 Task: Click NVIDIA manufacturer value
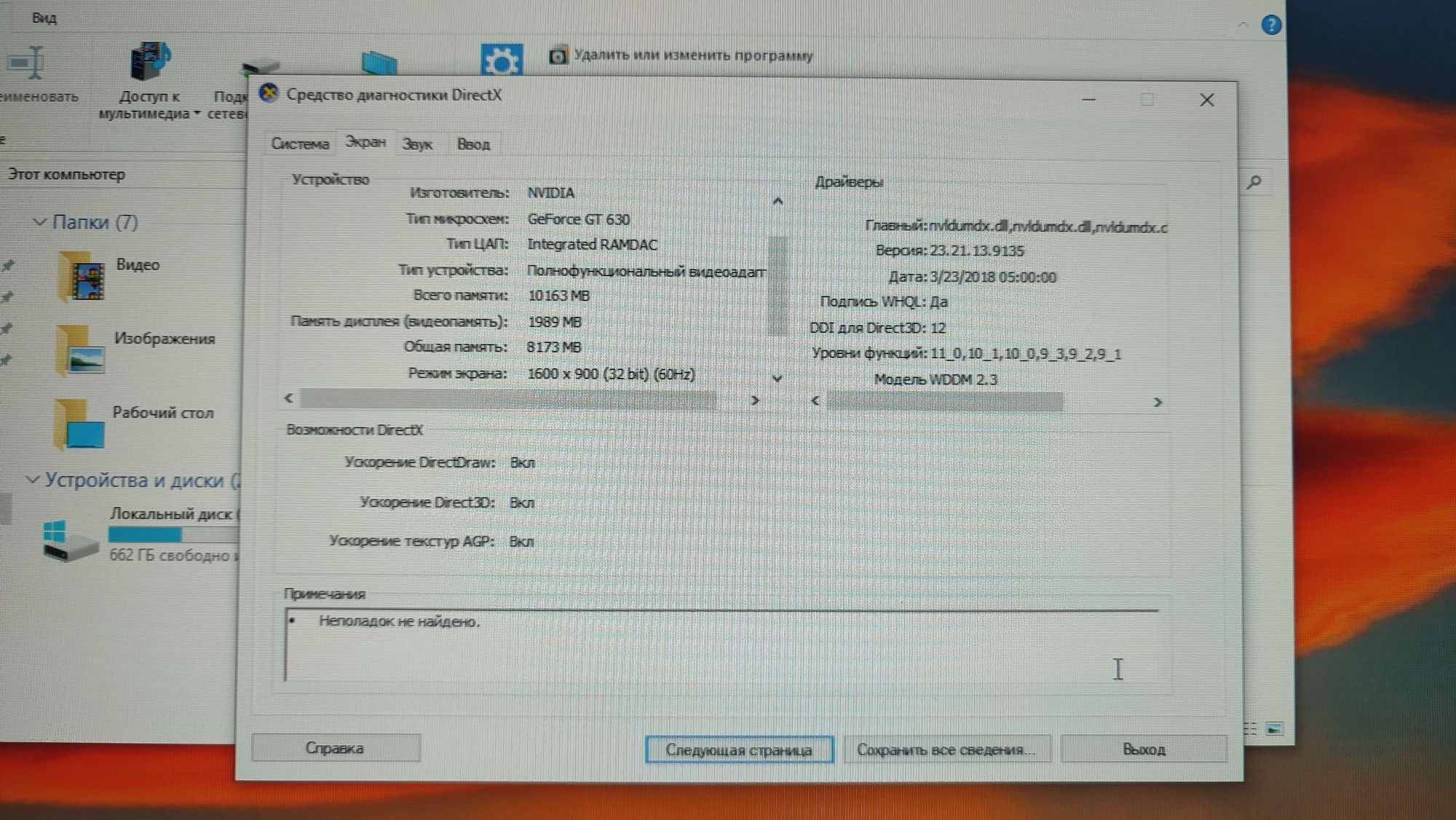[x=551, y=193]
